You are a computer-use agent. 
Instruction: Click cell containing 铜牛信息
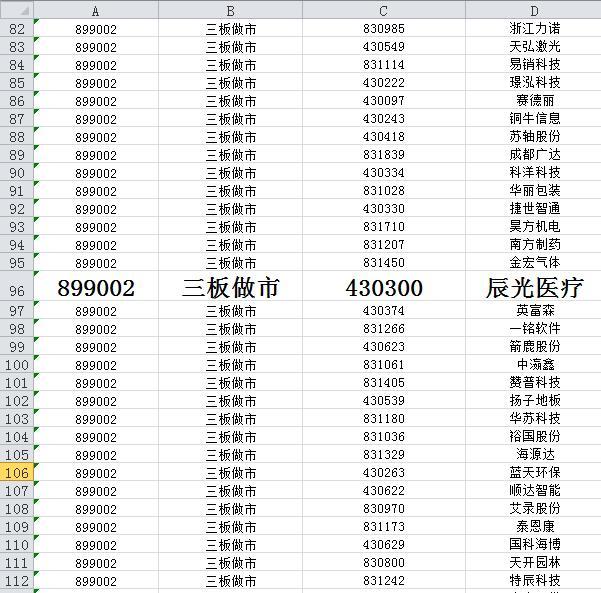(x=534, y=118)
